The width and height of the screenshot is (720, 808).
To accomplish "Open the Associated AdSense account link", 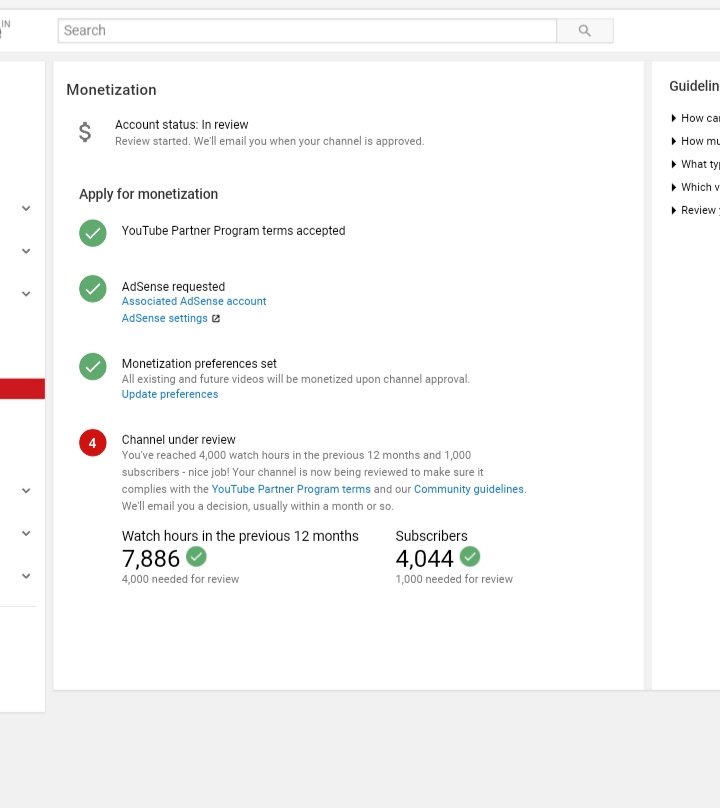I will 194,301.
